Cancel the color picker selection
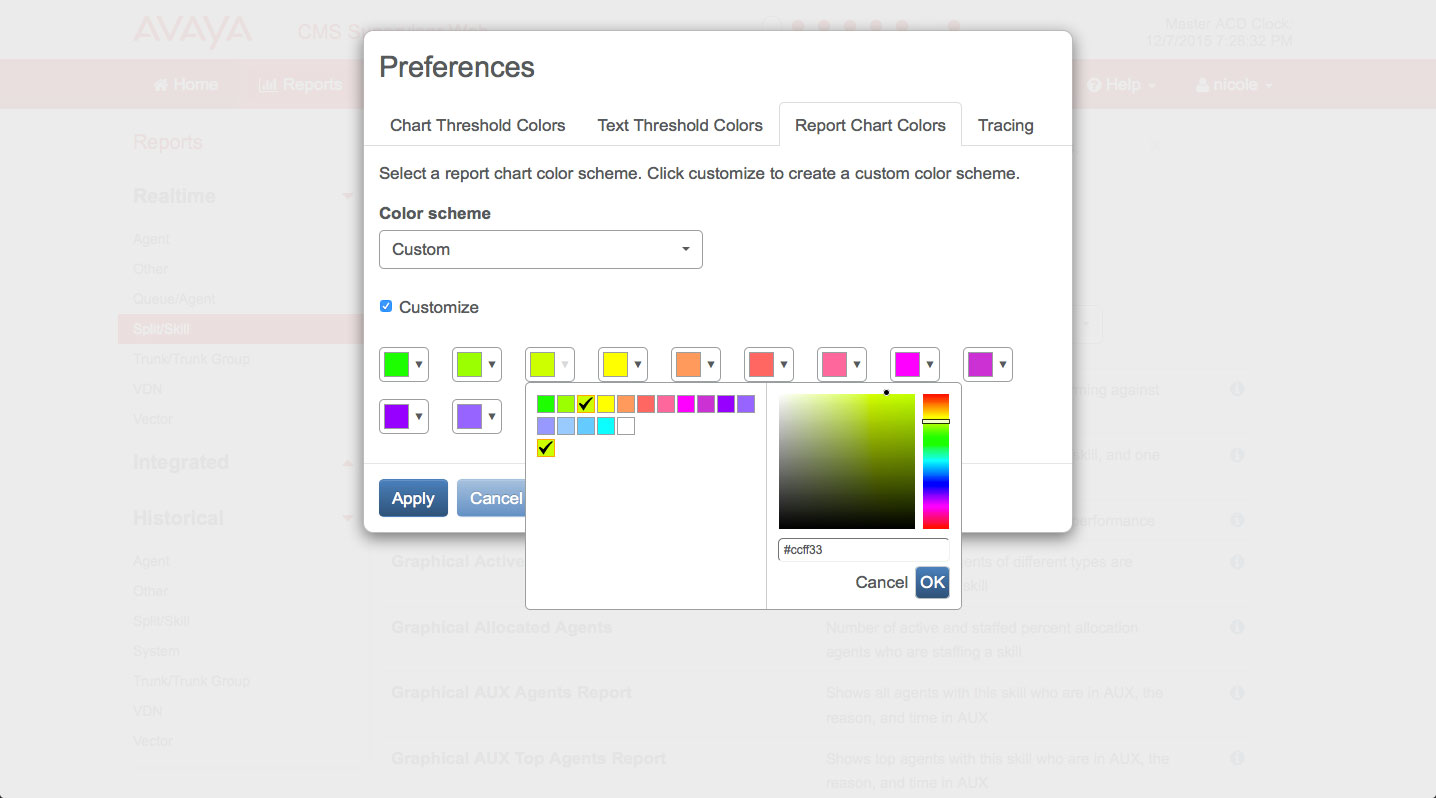The height and width of the screenshot is (798, 1436). pos(881,582)
